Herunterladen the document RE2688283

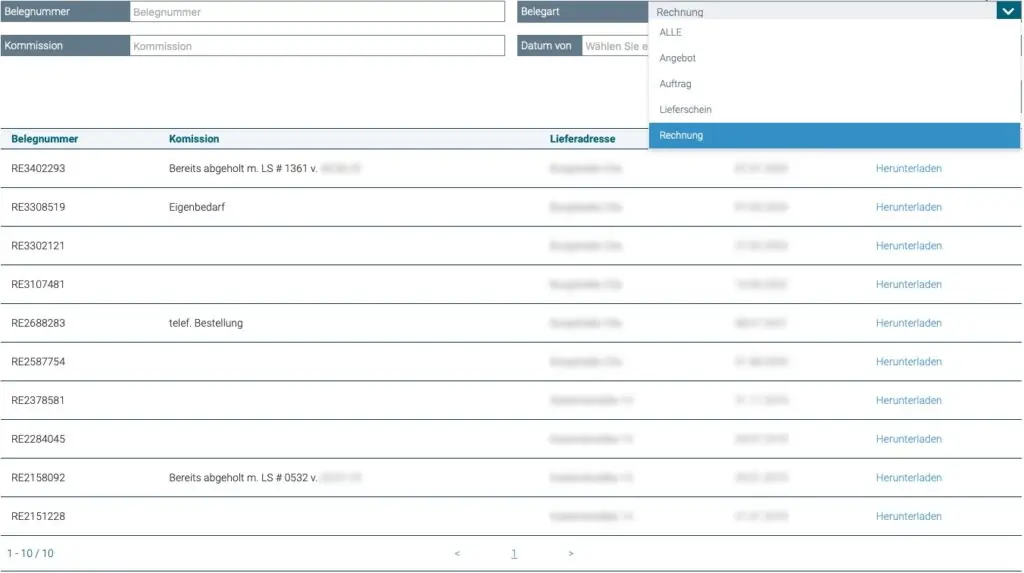pos(908,324)
